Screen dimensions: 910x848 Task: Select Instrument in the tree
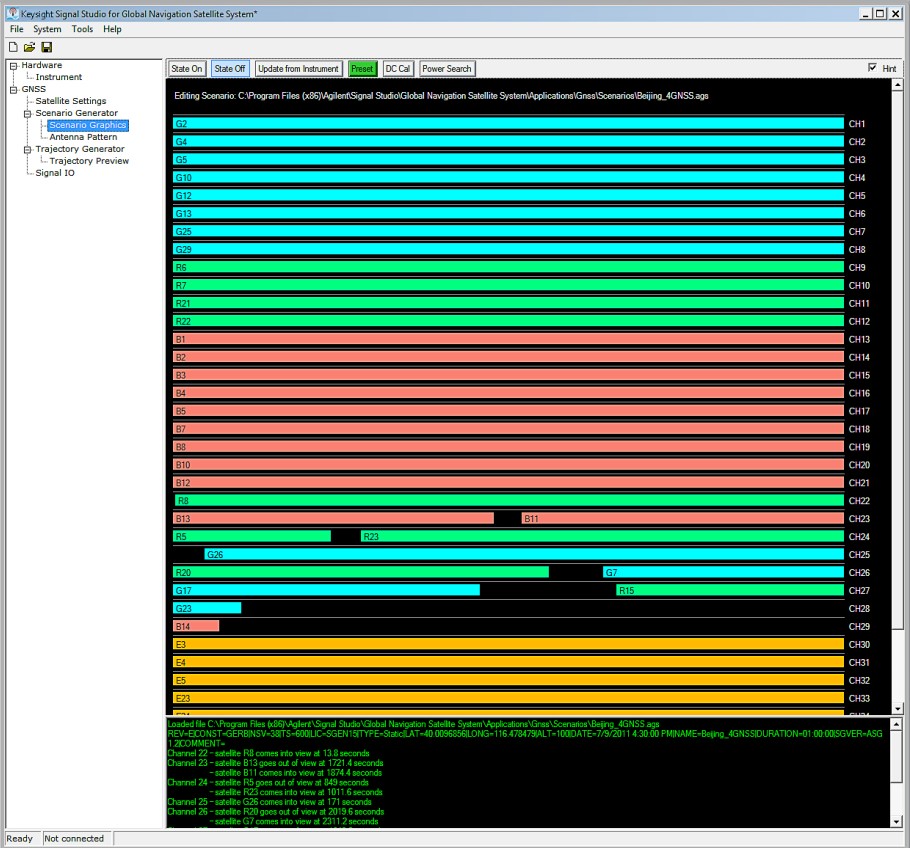pos(59,77)
